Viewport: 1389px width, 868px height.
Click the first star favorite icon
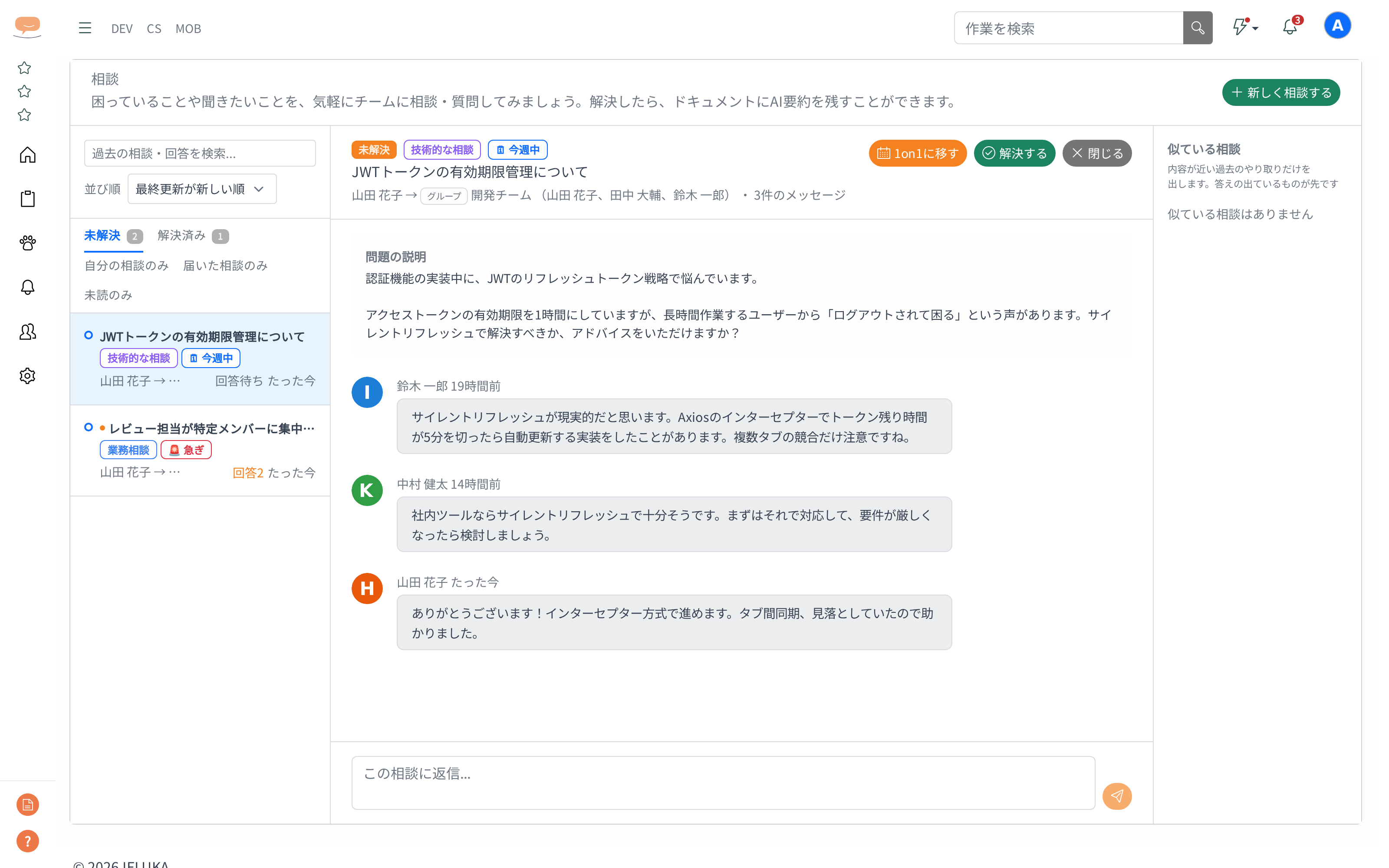point(24,68)
